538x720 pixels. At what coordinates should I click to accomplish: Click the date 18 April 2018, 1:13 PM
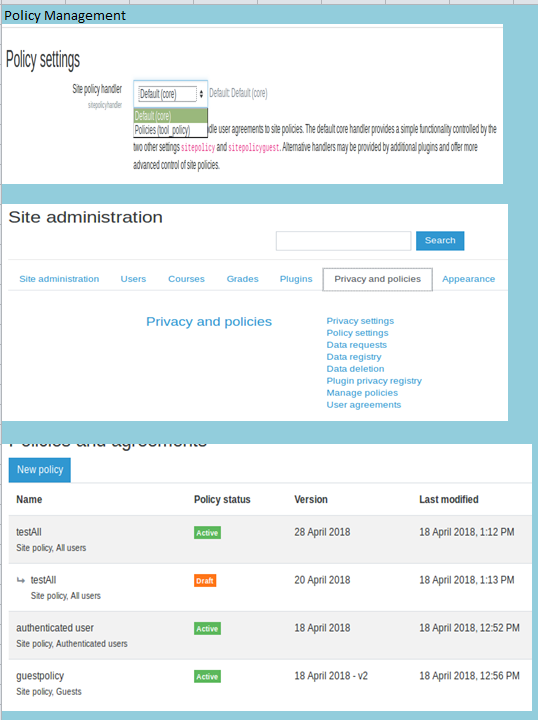(466, 580)
